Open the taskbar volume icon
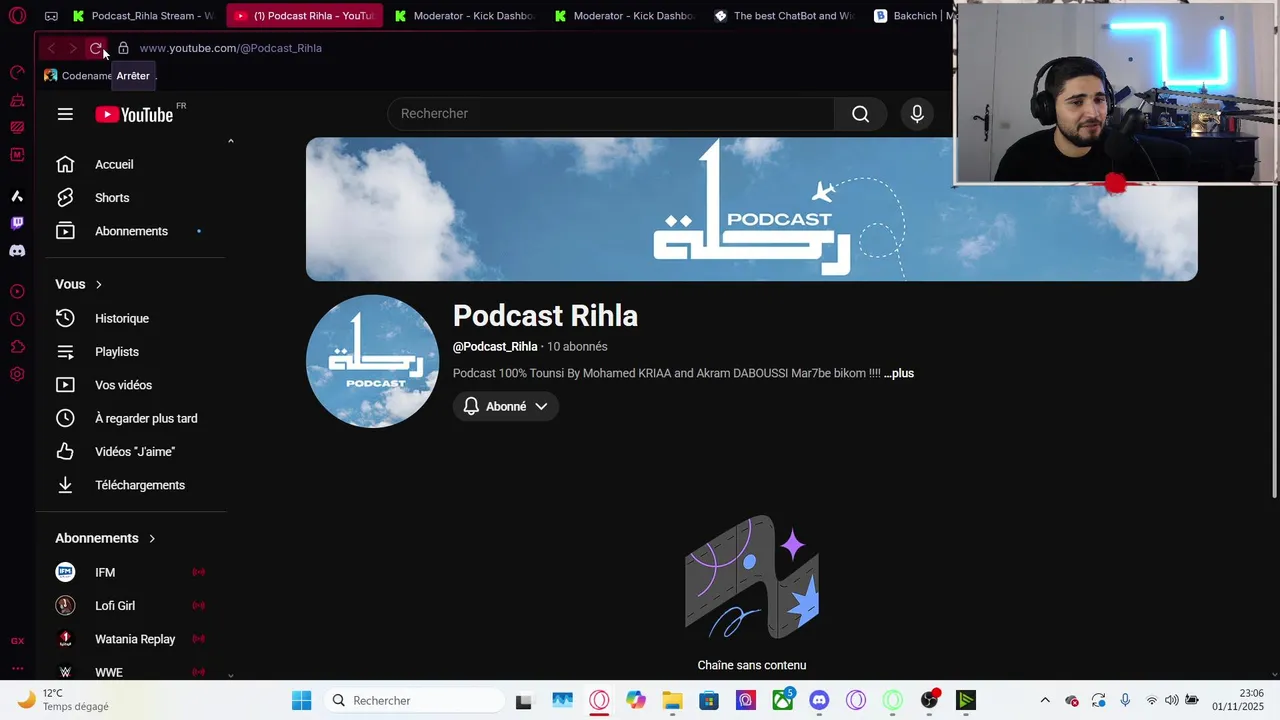 (x=1171, y=700)
